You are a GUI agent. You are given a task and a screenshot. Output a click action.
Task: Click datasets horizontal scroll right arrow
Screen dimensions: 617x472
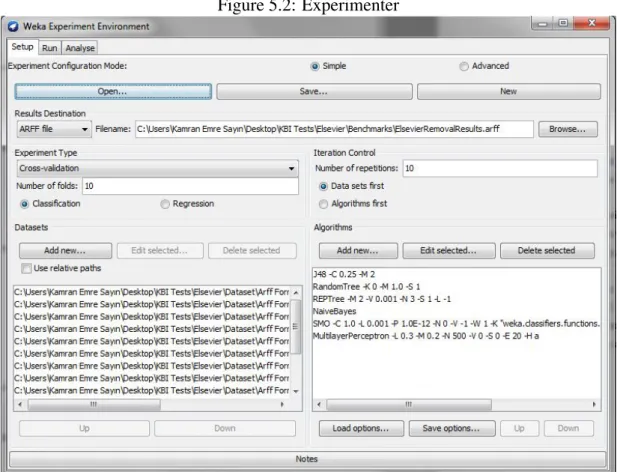282,404
